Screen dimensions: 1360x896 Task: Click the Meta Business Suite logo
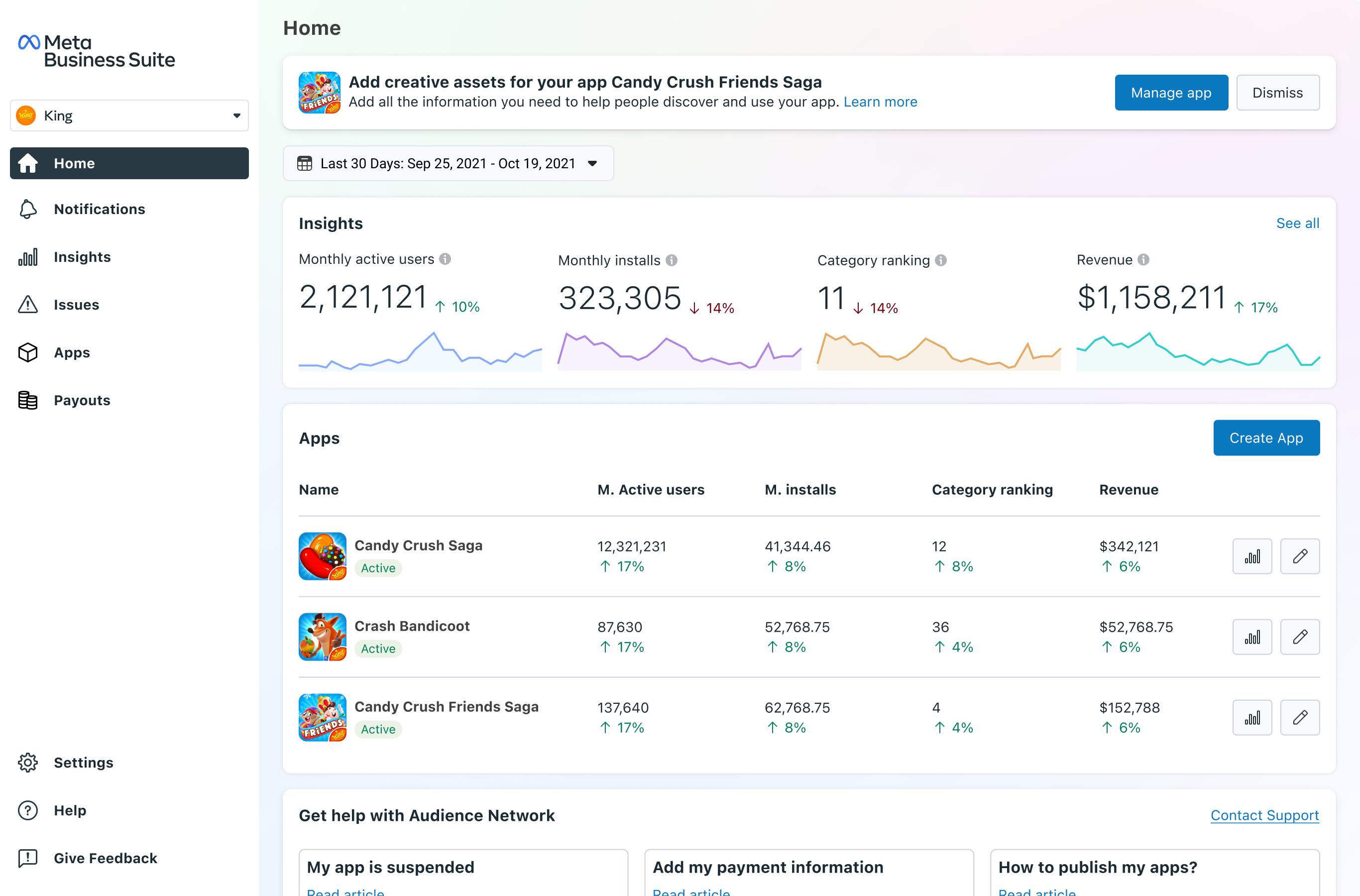(x=97, y=51)
